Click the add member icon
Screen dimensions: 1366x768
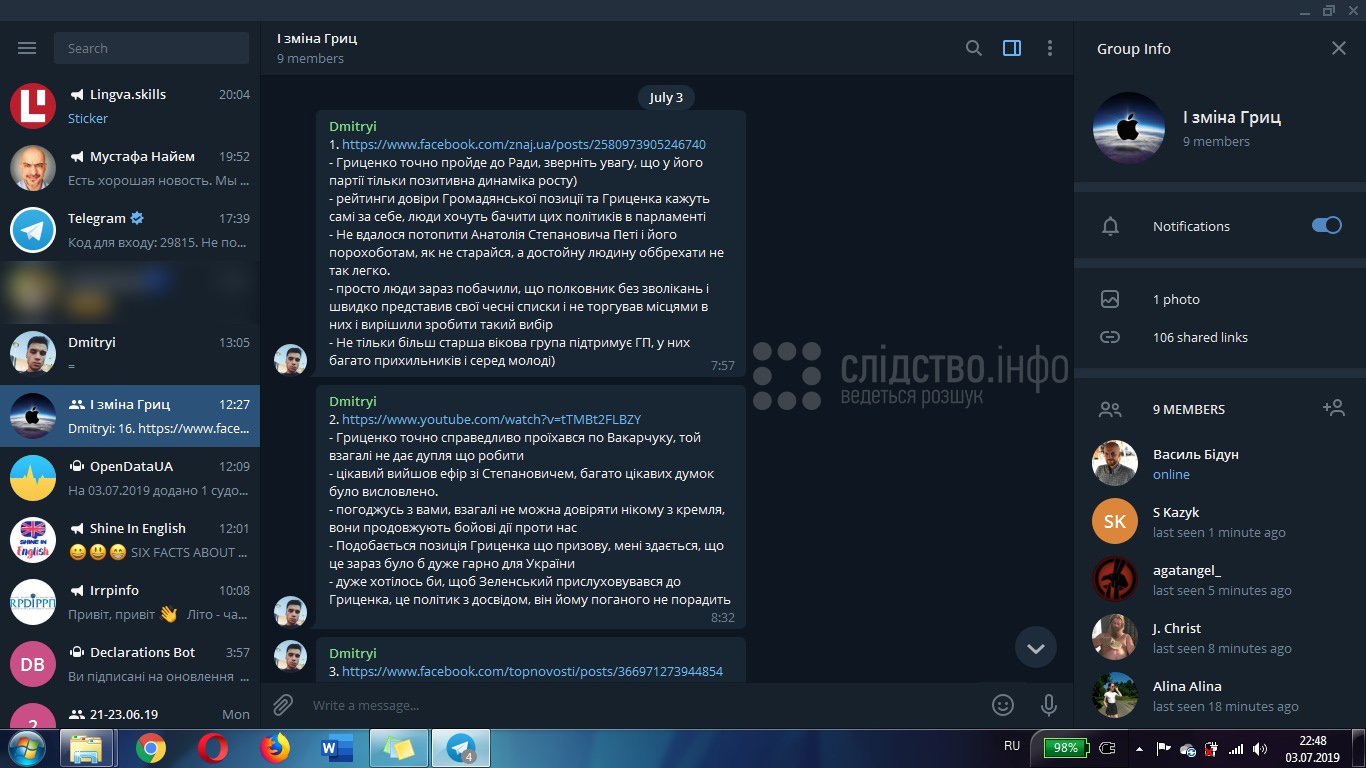[1333, 408]
